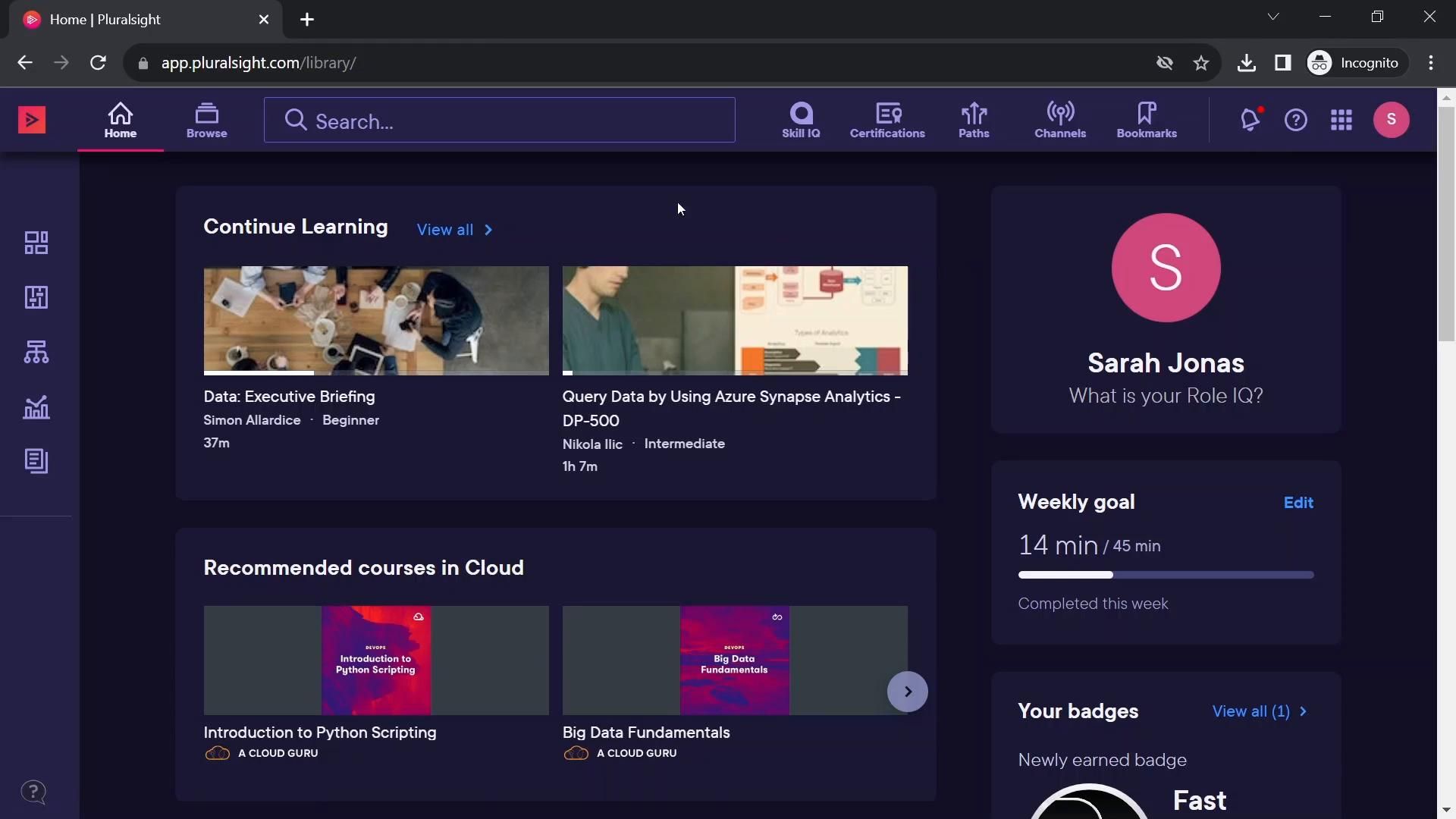Screen dimensions: 1456x819
Task: Open Data: Executive Briefing thumbnail
Action: 376,320
